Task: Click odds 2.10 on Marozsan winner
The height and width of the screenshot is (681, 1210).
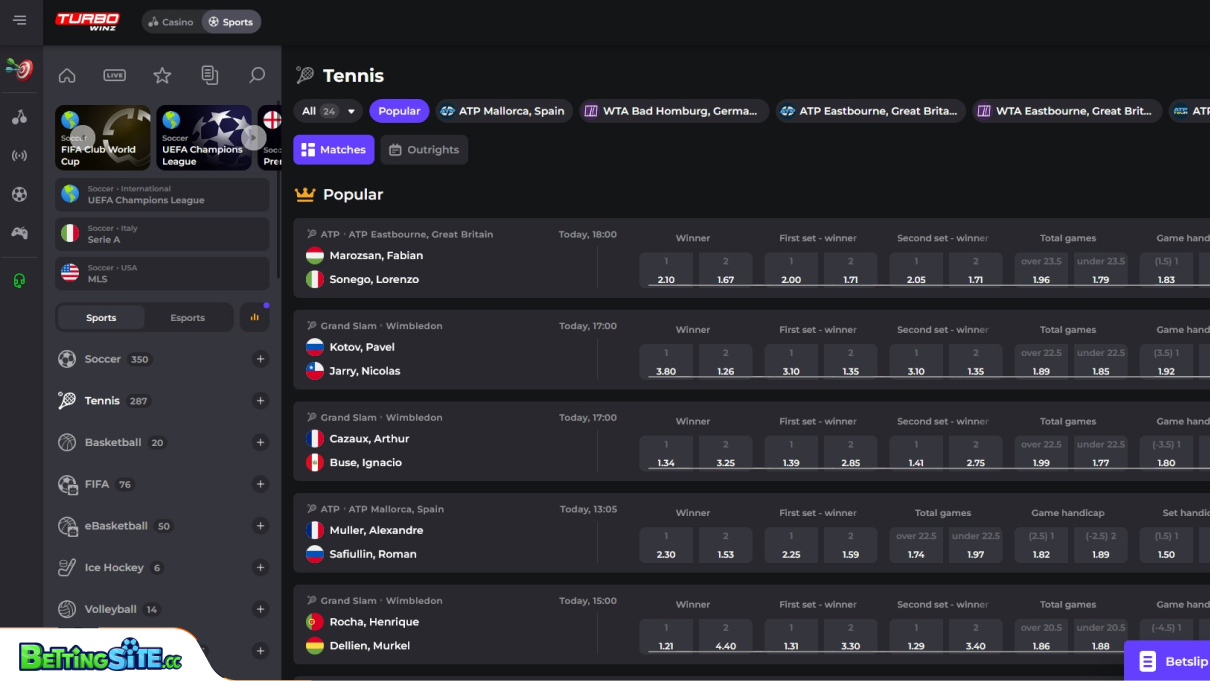Action: click(x=666, y=269)
